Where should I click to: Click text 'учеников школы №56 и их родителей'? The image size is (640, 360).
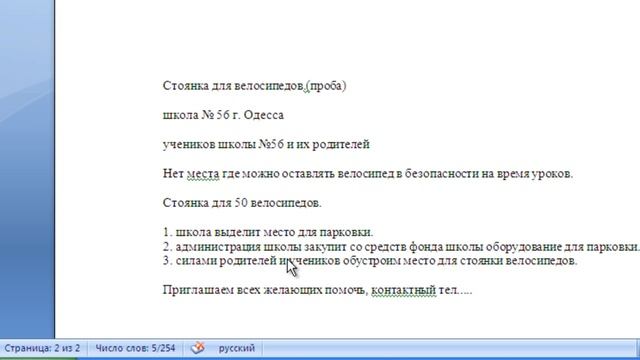pyautogui.click(x=266, y=144)
